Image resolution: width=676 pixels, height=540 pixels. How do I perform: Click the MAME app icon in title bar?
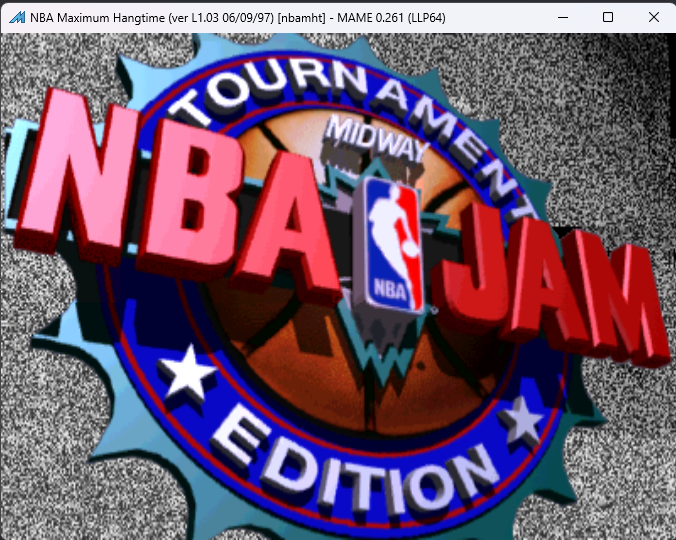click(17, 18)
